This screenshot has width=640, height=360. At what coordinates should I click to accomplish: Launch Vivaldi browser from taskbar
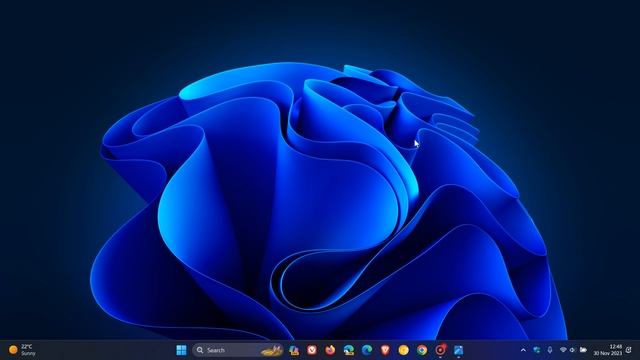point(312,350)
